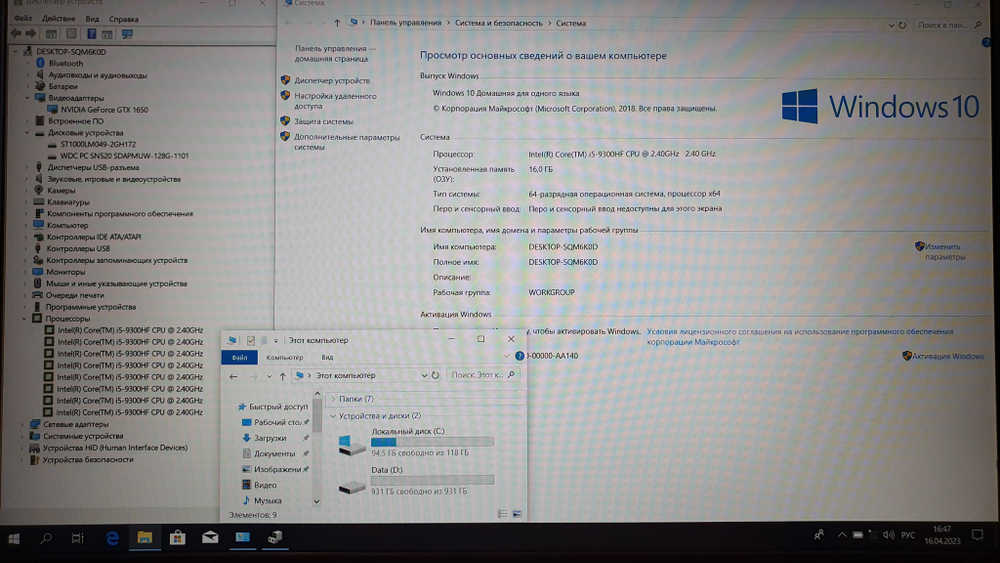Click up arrow in System window navigation
This screenshot has height=563, width=1000.
[337, 23]
